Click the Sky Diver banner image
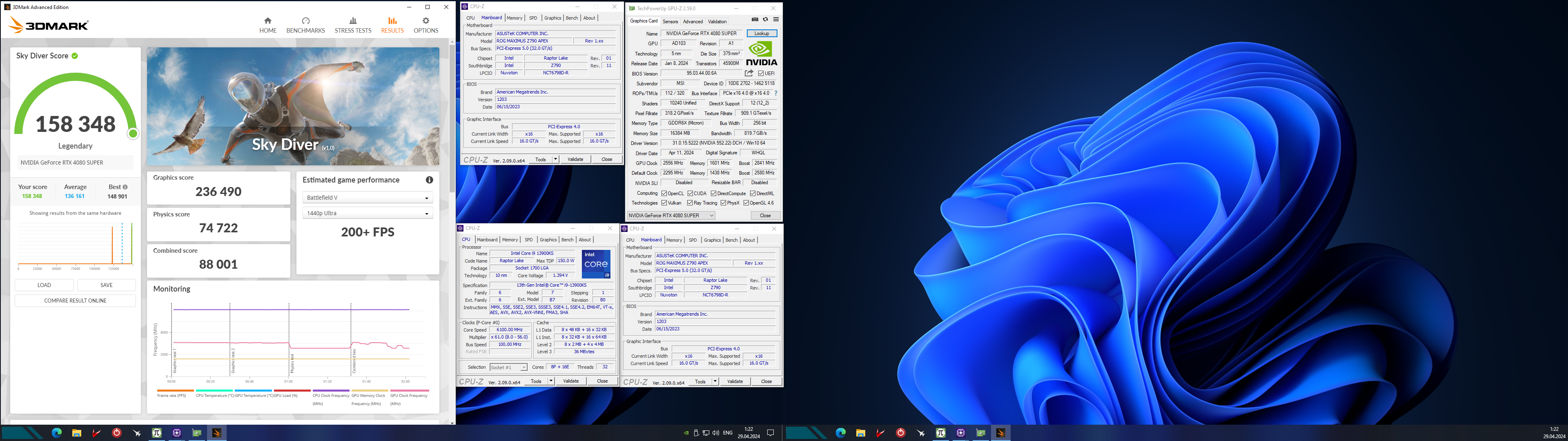 [293, 107]
